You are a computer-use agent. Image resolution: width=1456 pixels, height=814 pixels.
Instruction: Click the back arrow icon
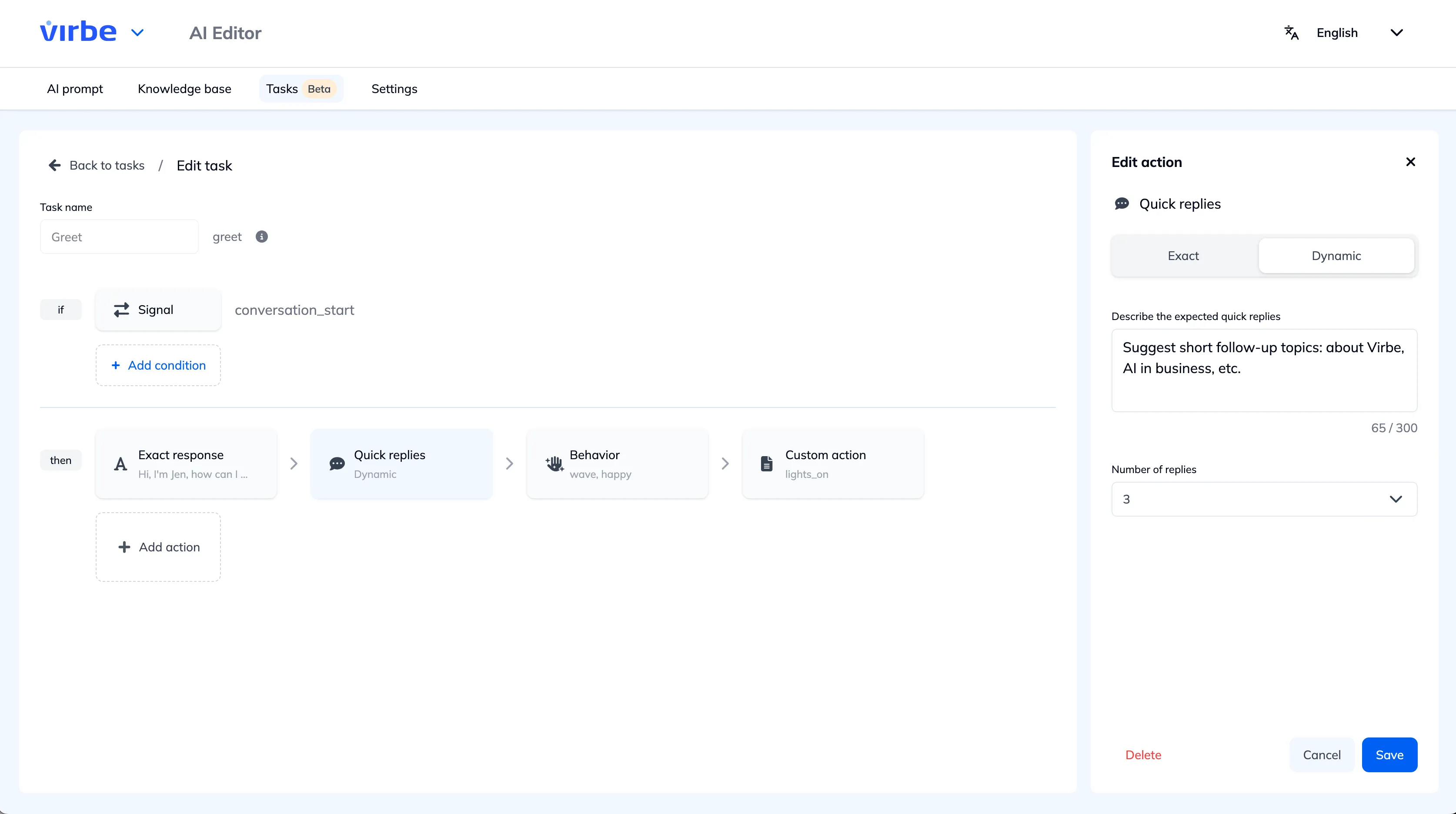point(55,165)
